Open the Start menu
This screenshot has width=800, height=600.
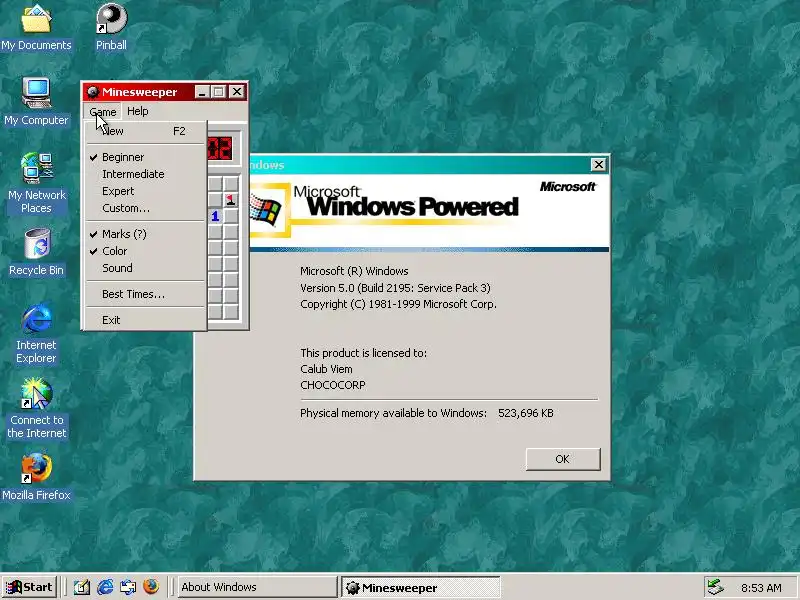point(29,587)
